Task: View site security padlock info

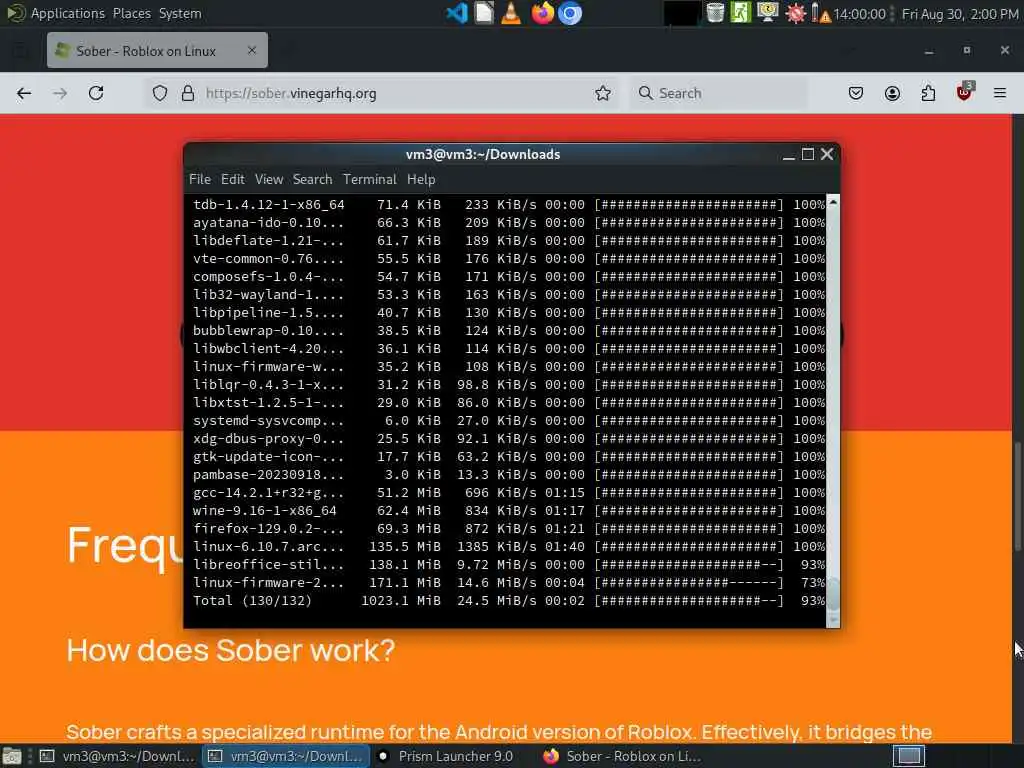Action: (x=188, y=93)
